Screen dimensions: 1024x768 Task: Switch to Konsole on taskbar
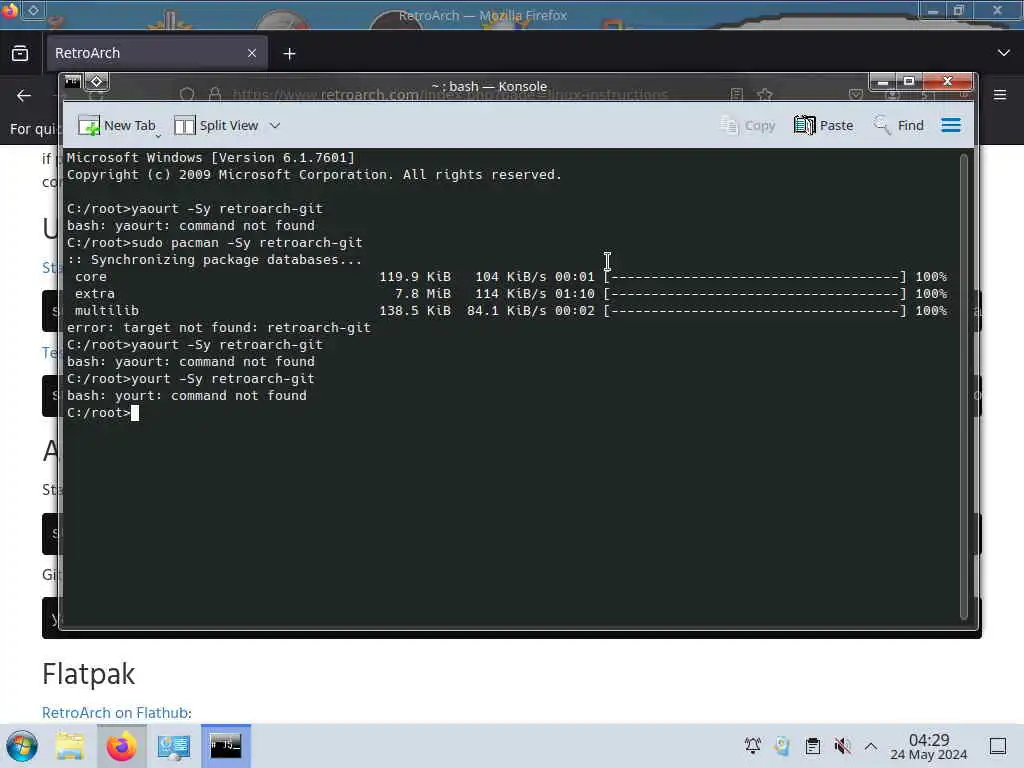coord(225,746)
